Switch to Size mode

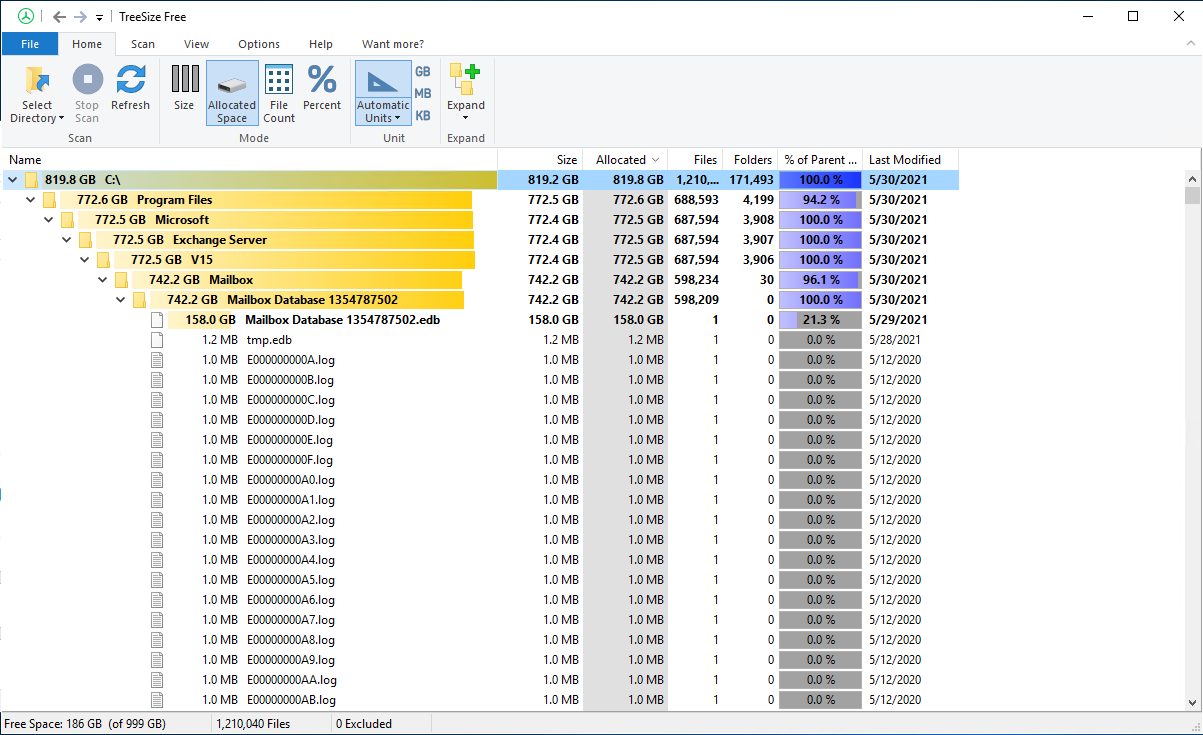[x=184, y=87]
